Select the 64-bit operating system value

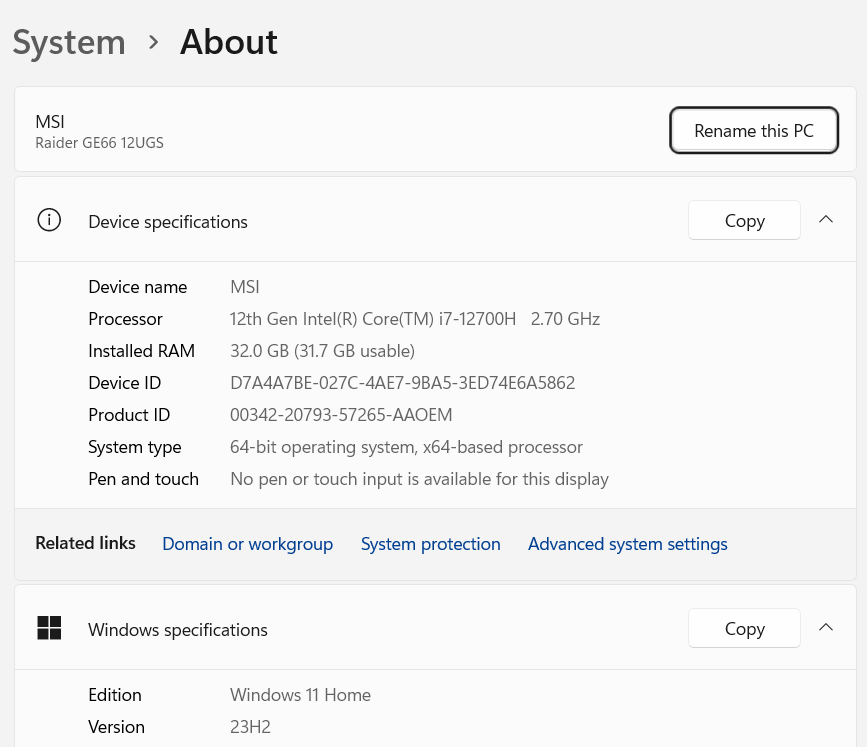pyautogui.click(x=406, y=447)
